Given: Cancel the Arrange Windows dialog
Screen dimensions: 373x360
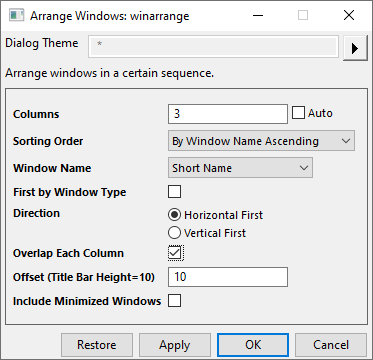Looking at the screenshot, I should coord(331,345).
